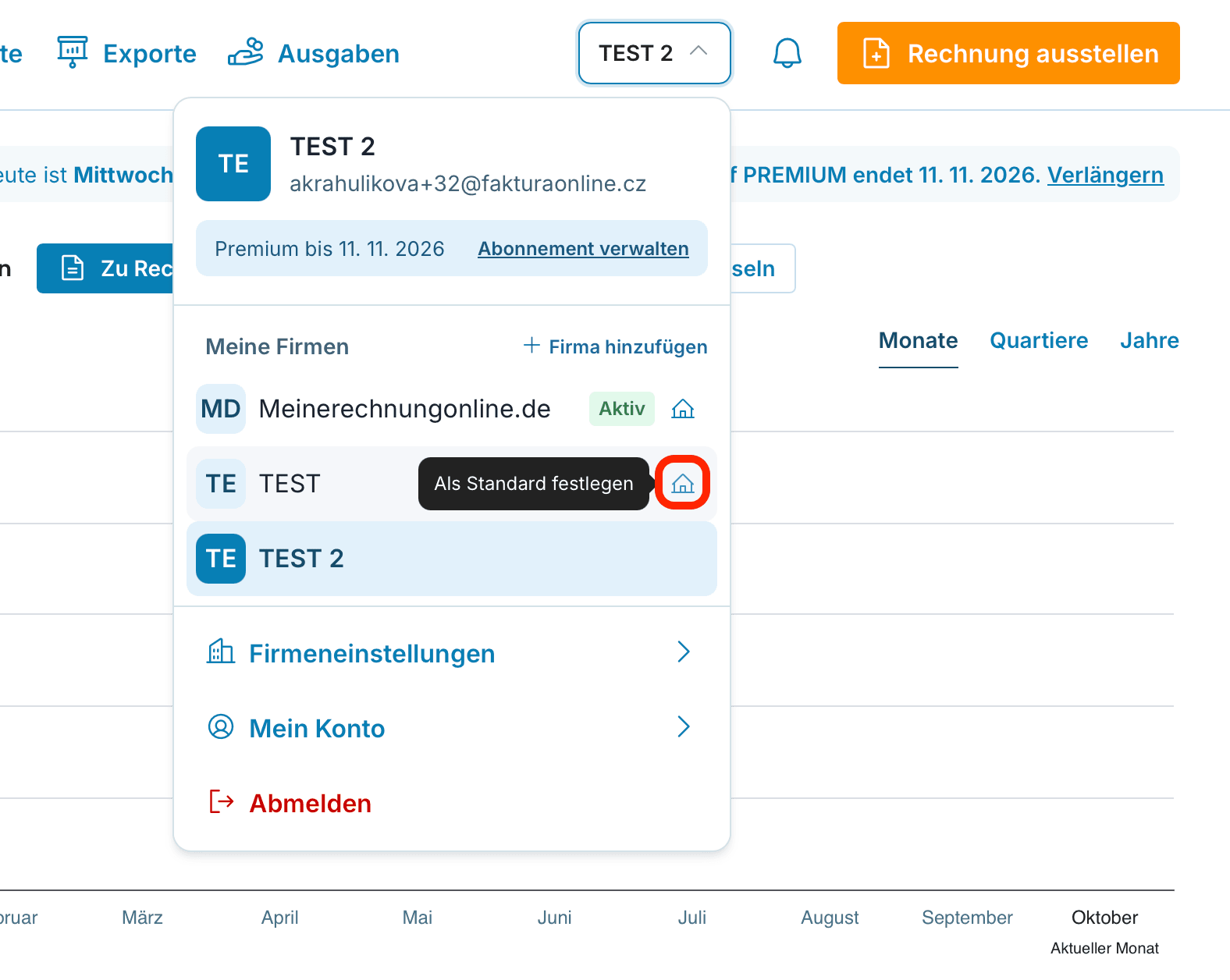This screenshot has width=1230, height=980.
Task: Click the document icon on Rechnung ausstellen
Action: 876,53
